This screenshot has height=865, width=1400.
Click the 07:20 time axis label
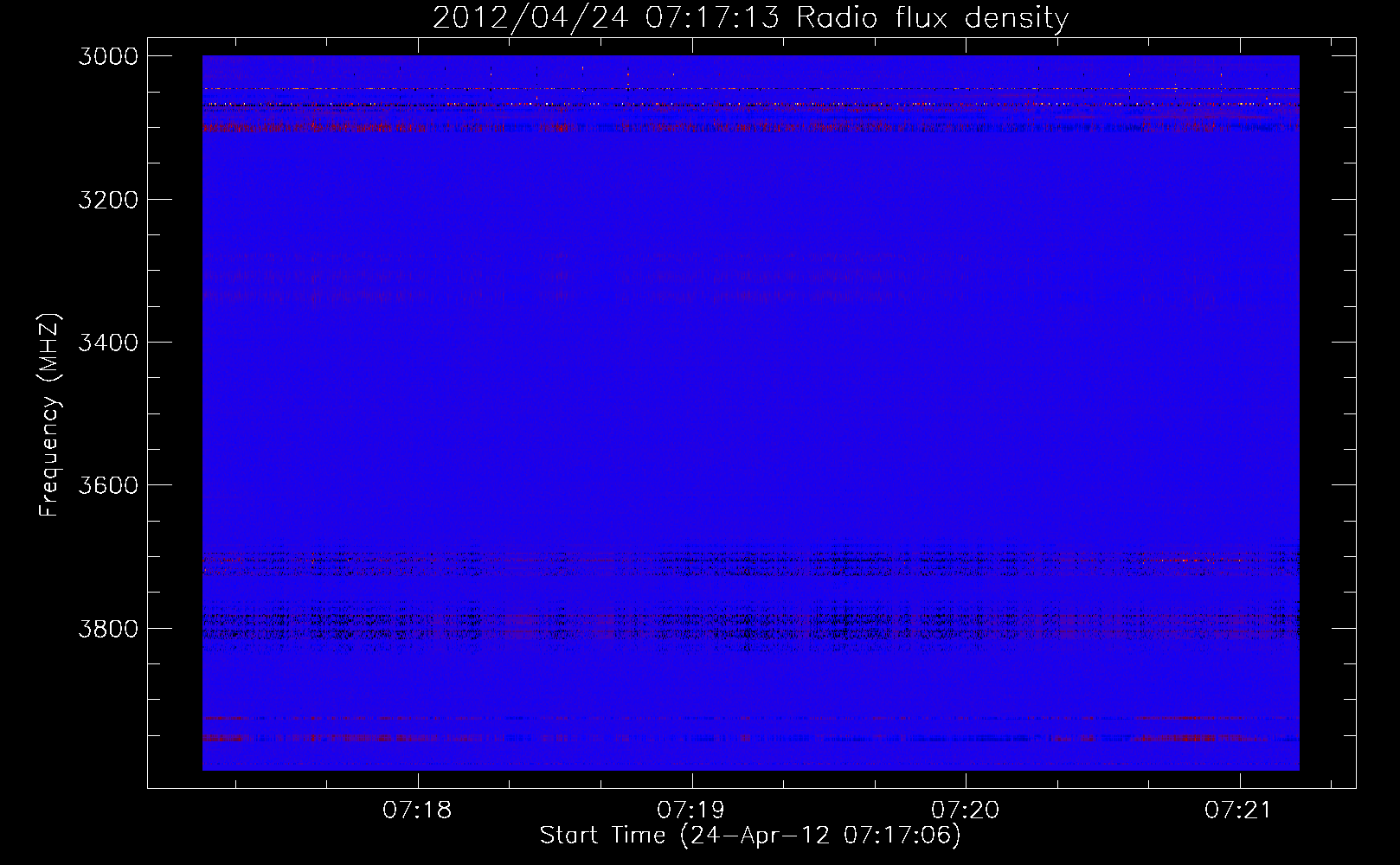pyautogui.click(x=965, y=810)
